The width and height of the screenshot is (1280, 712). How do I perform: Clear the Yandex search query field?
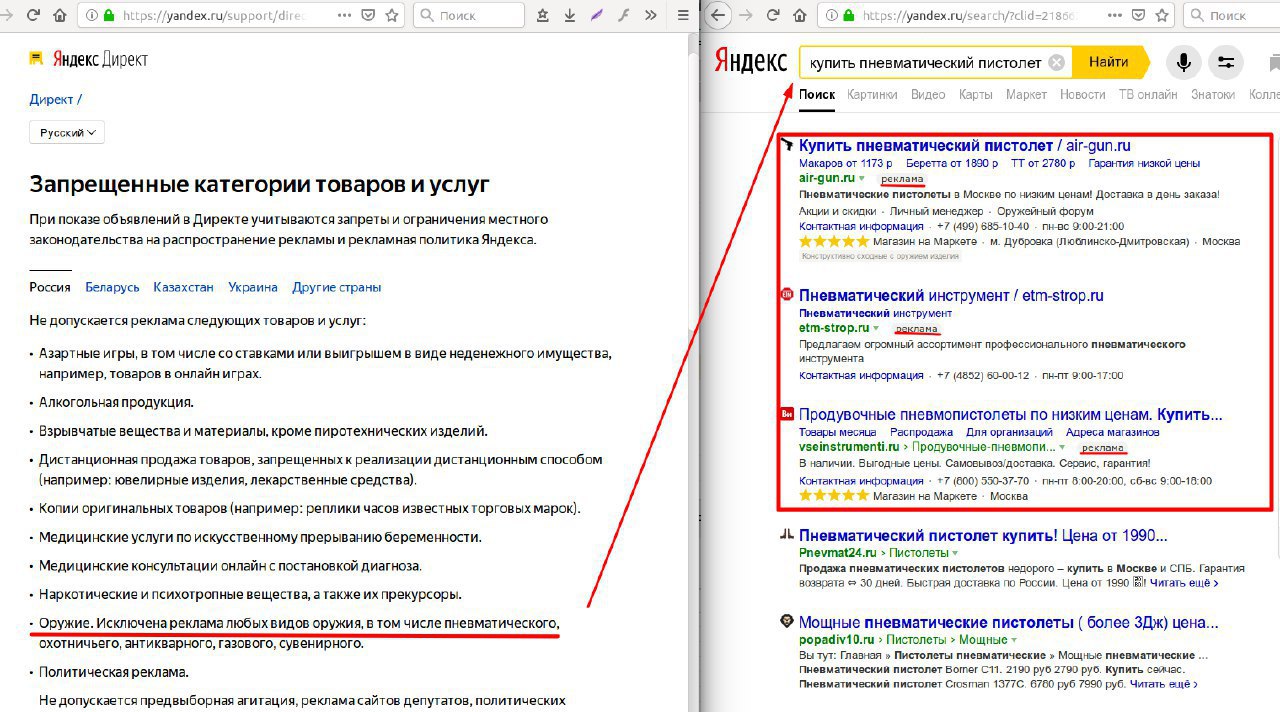click(1057, 62)
